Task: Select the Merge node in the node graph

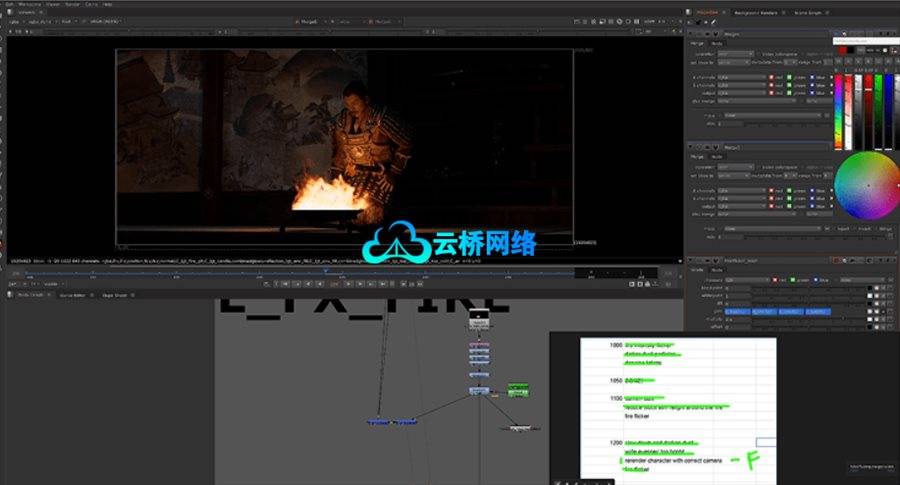Action: (x=478, y=323)
